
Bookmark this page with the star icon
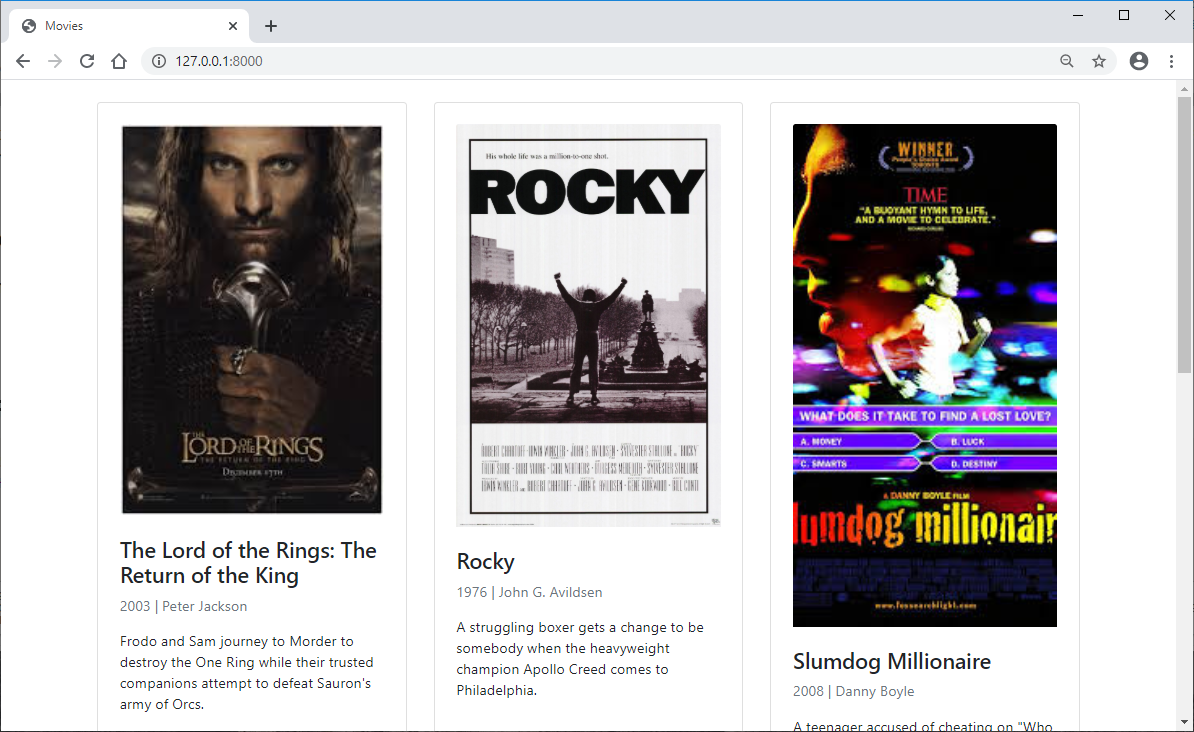click(x=1099, y=61)
